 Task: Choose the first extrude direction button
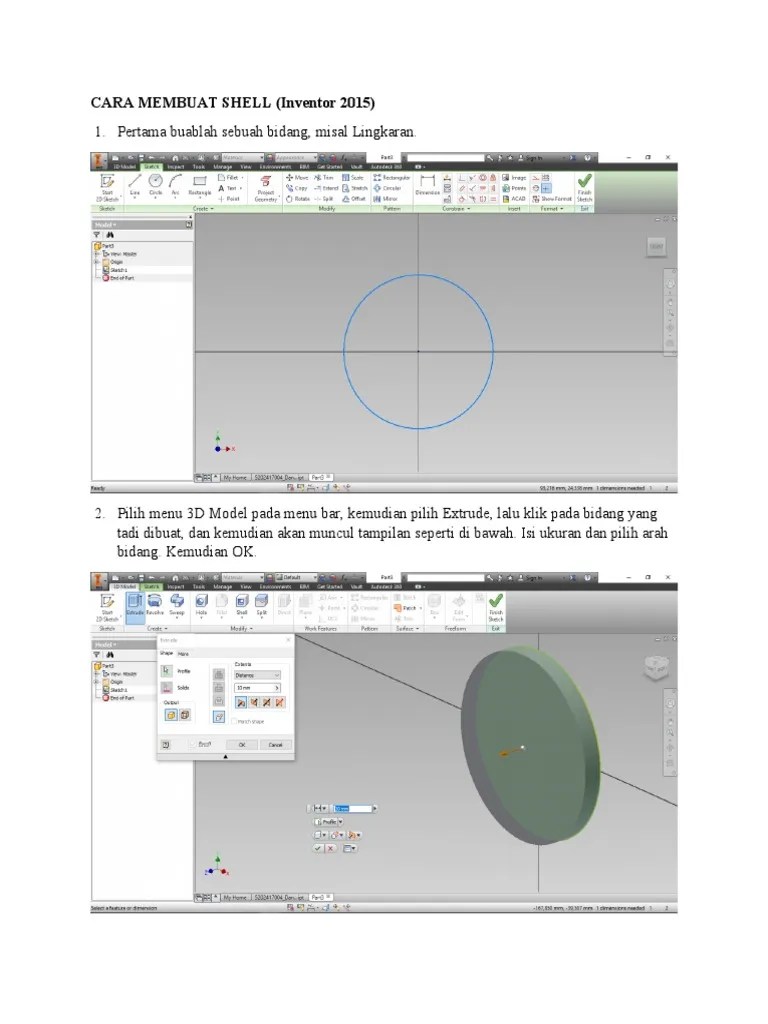pyautogui.click(x=241, y=703)
